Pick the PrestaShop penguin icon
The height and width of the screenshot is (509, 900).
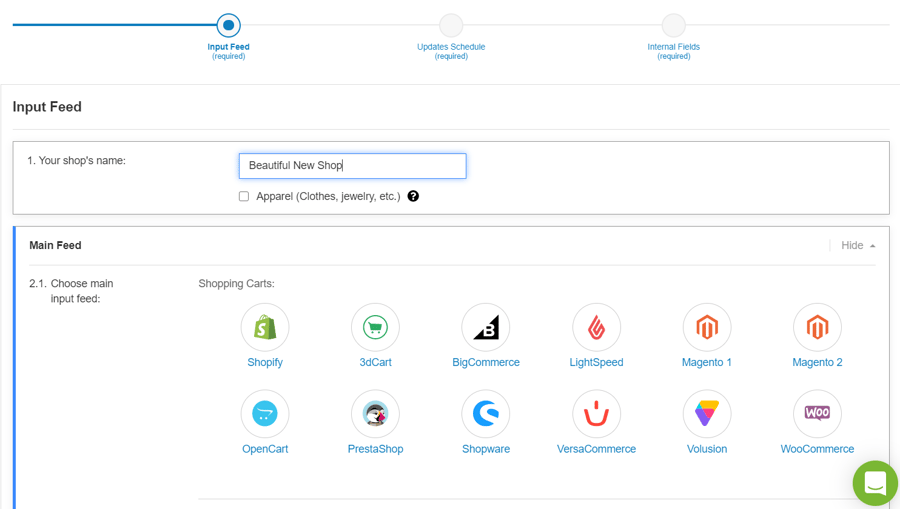(375, 414)
